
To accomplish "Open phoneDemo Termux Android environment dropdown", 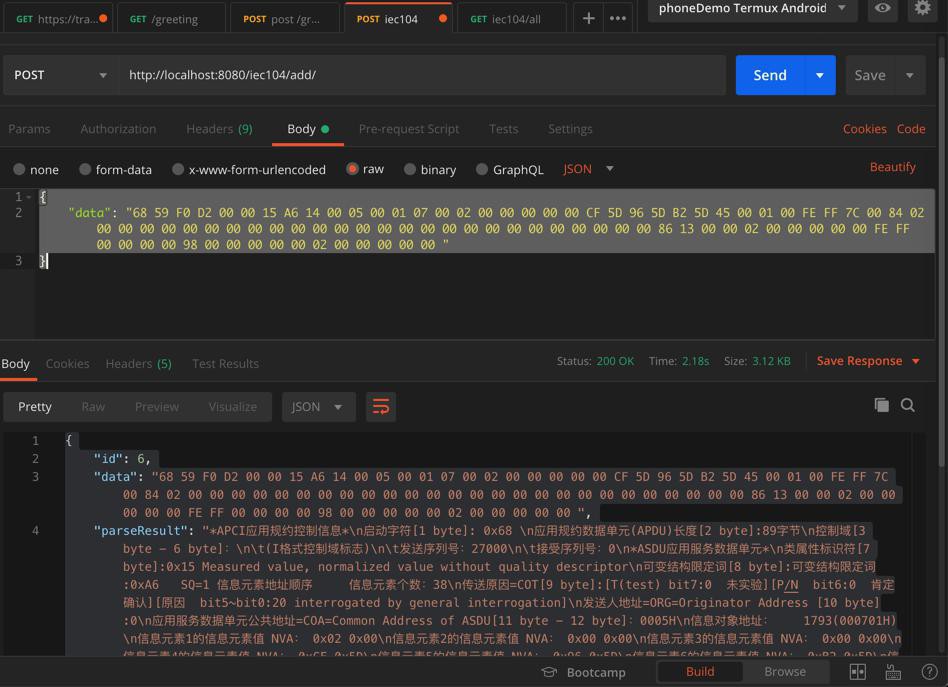I will point(752,8).
